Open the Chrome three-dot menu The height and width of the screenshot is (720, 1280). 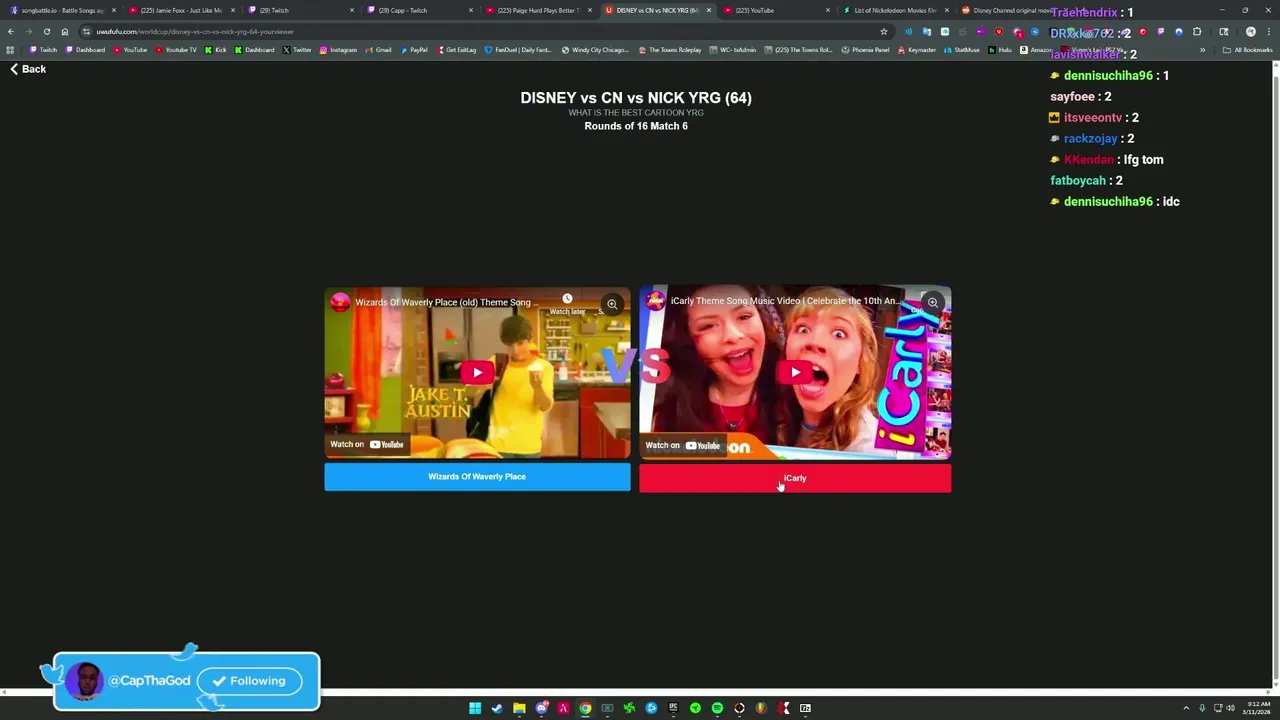click(x=1269, y=31)
